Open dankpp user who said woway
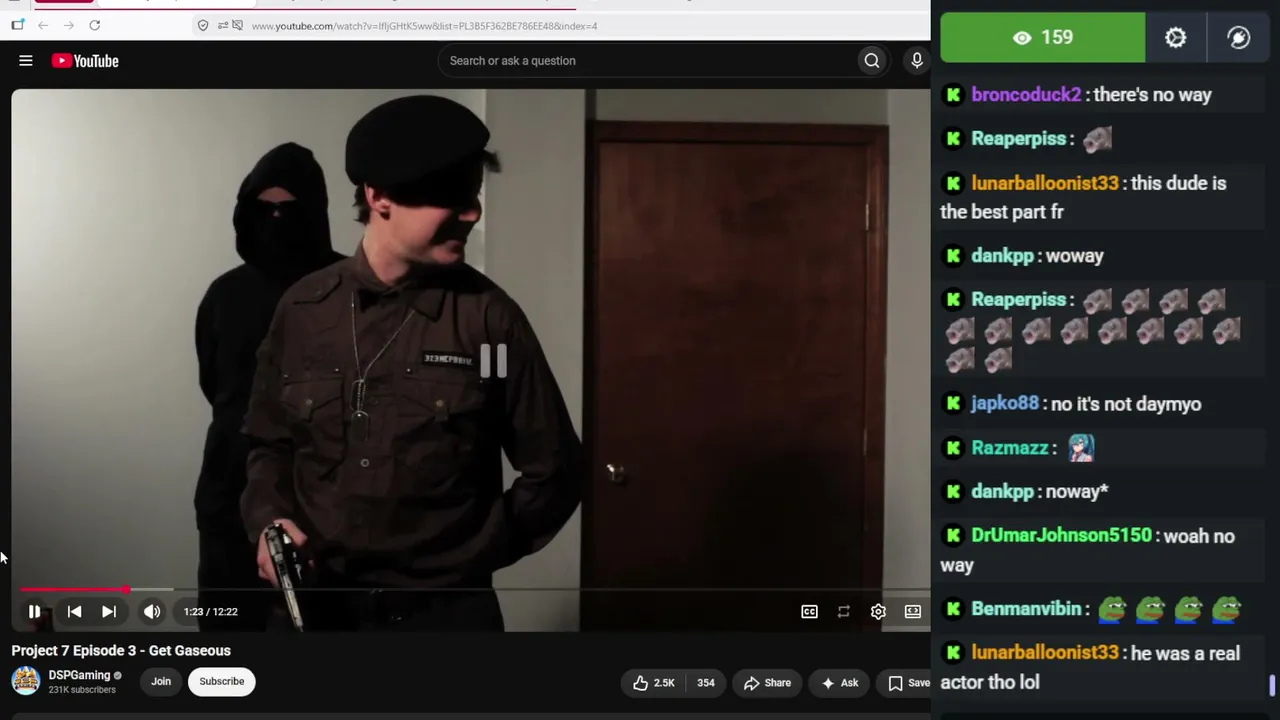The width and height of the screenshot is (1280, 720). tap(1002, 256)
